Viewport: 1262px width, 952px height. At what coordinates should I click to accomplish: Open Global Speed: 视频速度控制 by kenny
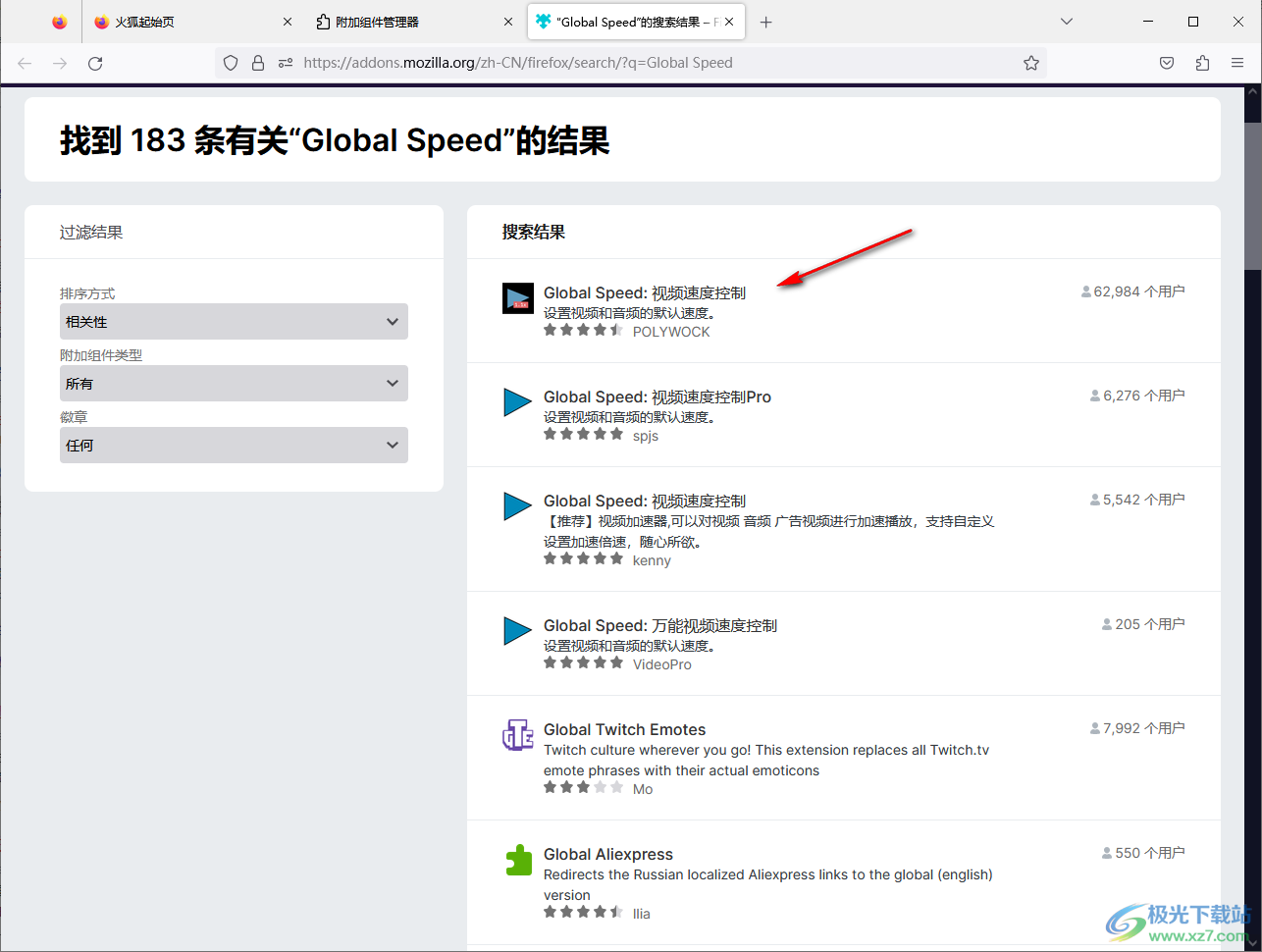click(645, 501)
